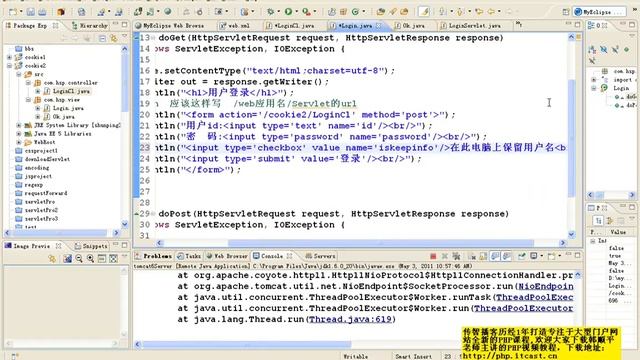The height and width of the screenshot is (360, 640).
Task: Open the New wizard dropdown arrow
Action: 21,12
